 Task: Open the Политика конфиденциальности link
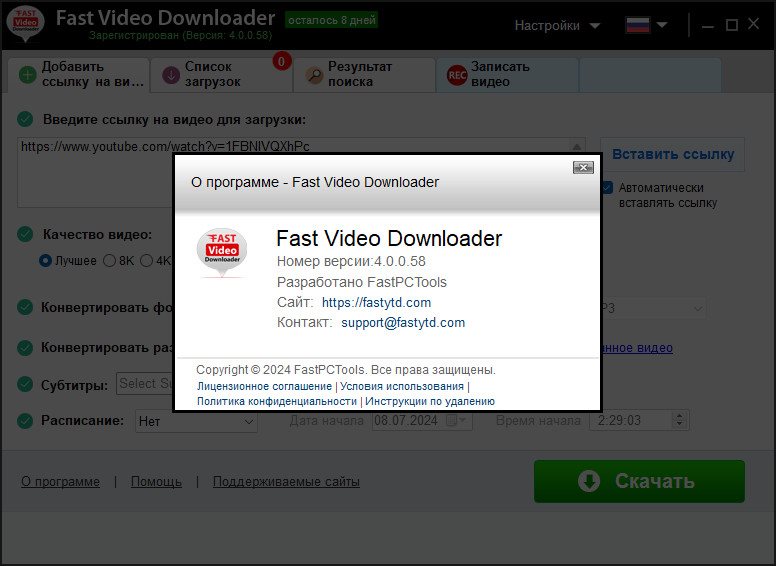277,401
